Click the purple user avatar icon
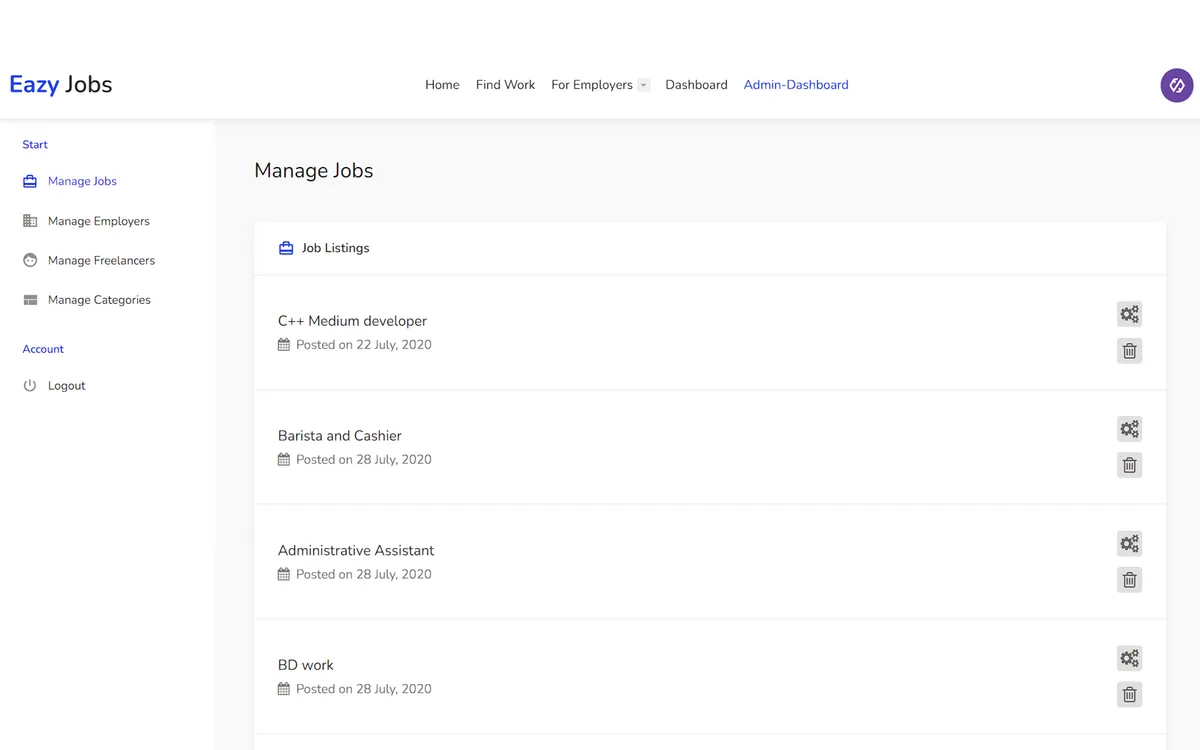 pos(1177,85)
